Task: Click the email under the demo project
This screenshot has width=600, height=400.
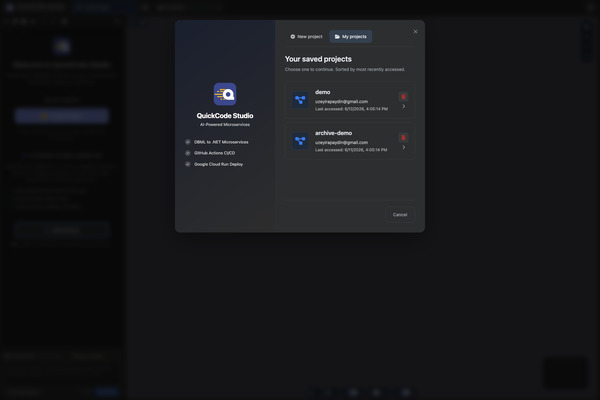Action: tap(341, 102)
